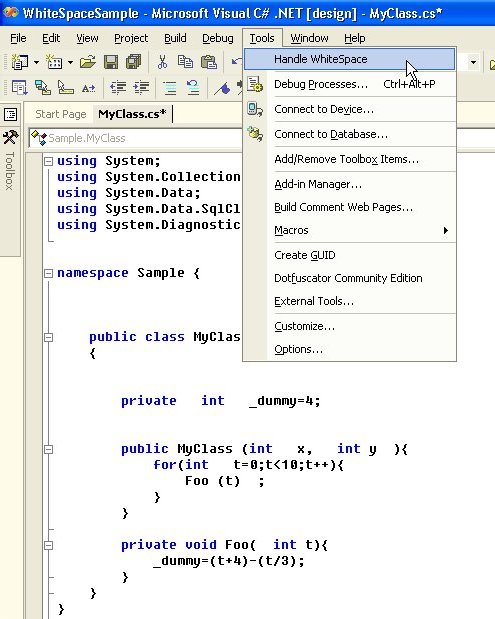Open the Sample.MyClass types dropdown
Viewport: 495px width, 619px height.
tap(136, 138)
